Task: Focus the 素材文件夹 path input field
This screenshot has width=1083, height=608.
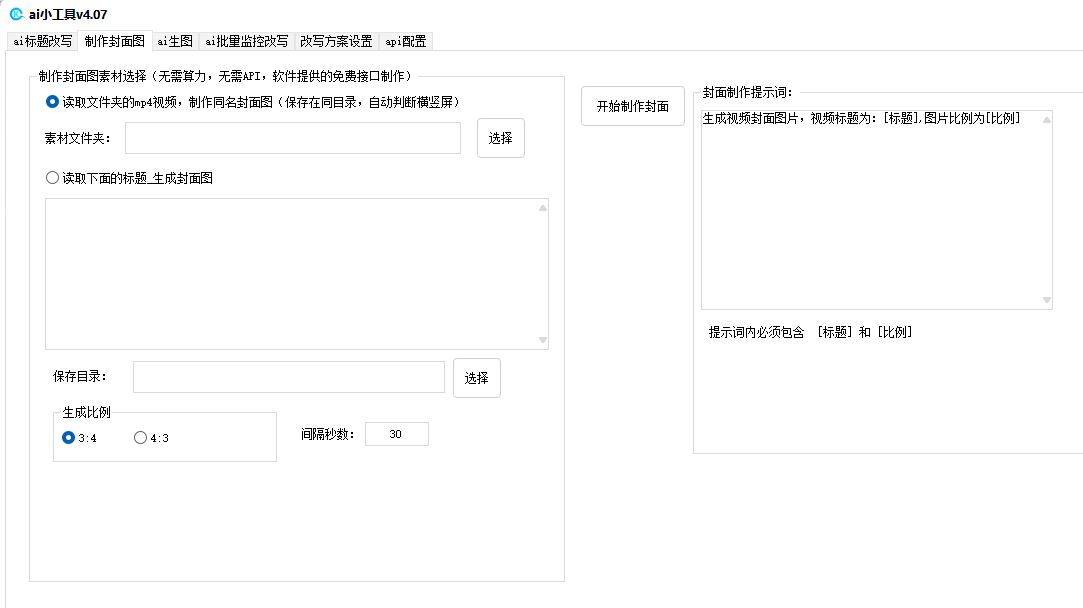Action: (292, 138)
